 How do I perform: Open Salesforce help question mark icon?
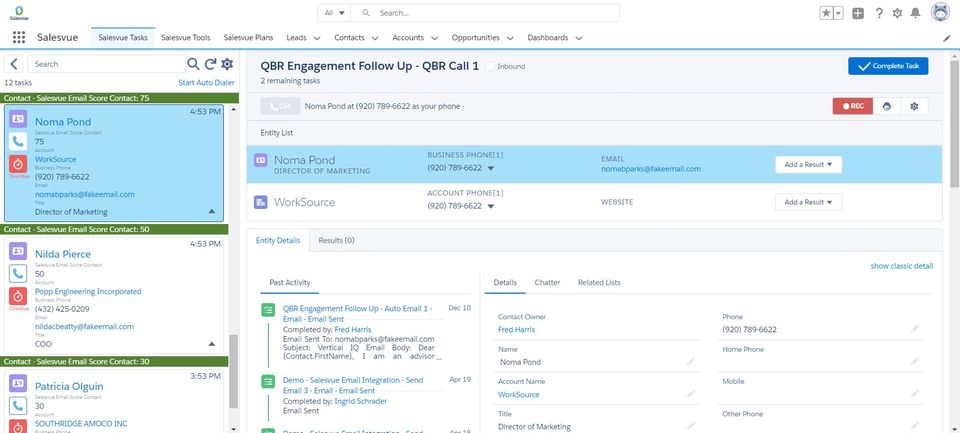878,13
